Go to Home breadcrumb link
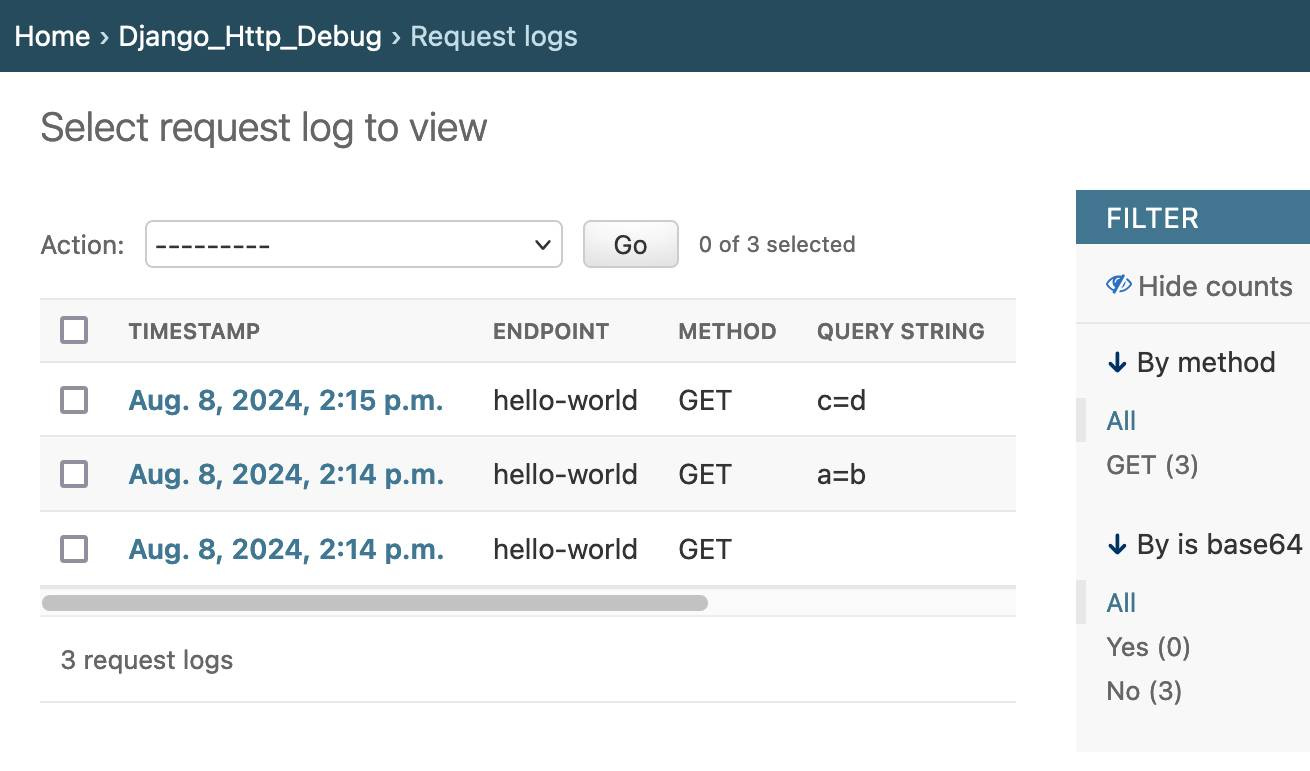The height and width of the screenshot is (771, 1310). pos(52,37)
